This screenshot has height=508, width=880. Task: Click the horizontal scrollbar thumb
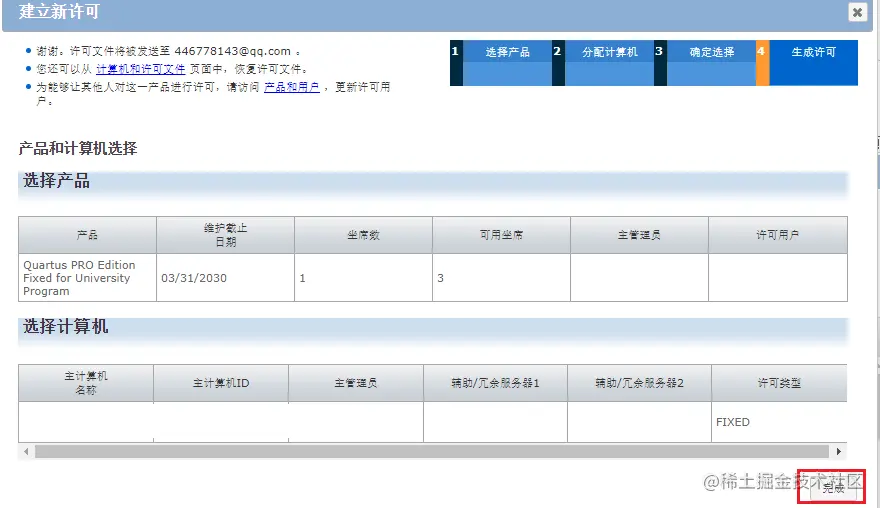[432, 451]
